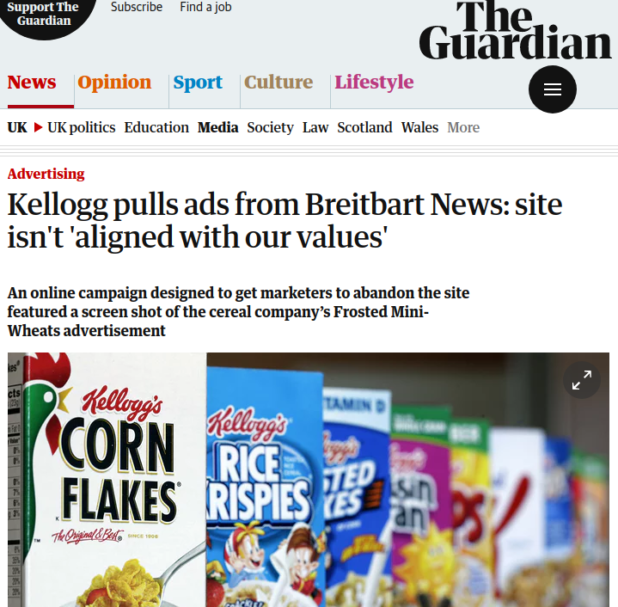Click the red UK section arrow
This screenshot has height=607, width=618.
tap(38, 127)
